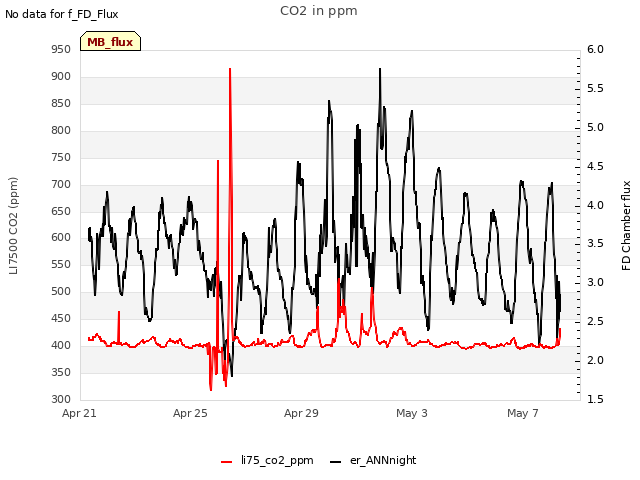The height and width of the screenshot is (480, 640).
Task: Click the 2.5 right axis value
Action: pyautogui.click(x=595, y=322)
